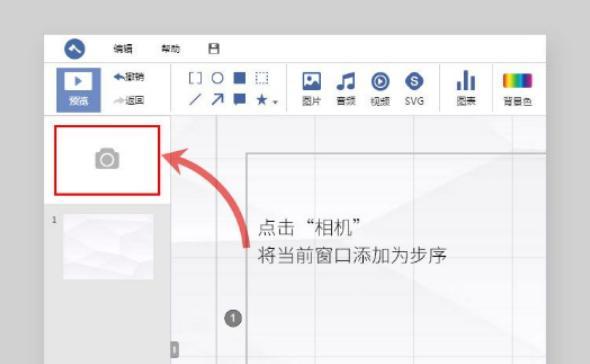Start the 预览 preview playback
590x364 pixels.
click(x=79, y=90)
